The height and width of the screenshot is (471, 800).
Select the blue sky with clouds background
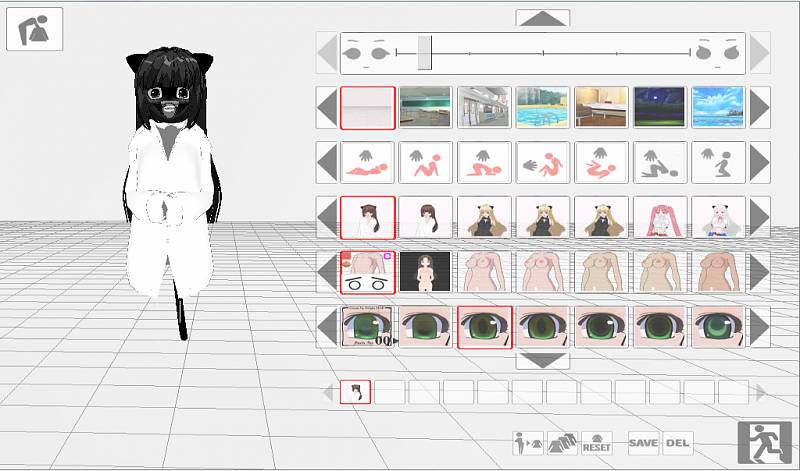[718, 107]
